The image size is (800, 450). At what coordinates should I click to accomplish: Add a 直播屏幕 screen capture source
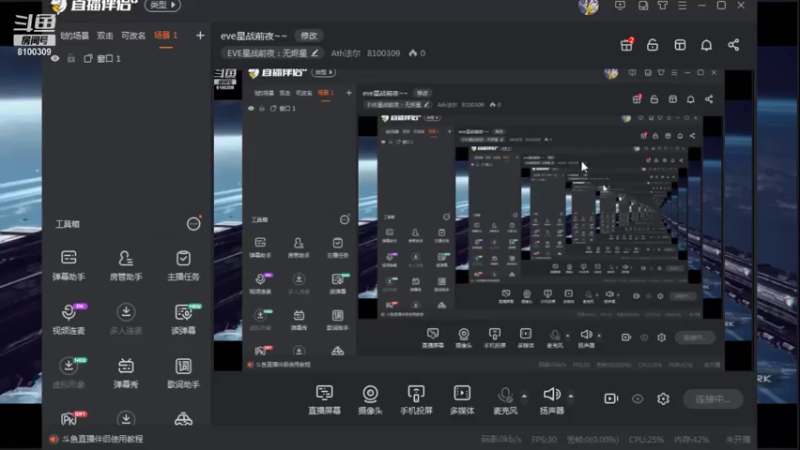[x=324, y=399]
